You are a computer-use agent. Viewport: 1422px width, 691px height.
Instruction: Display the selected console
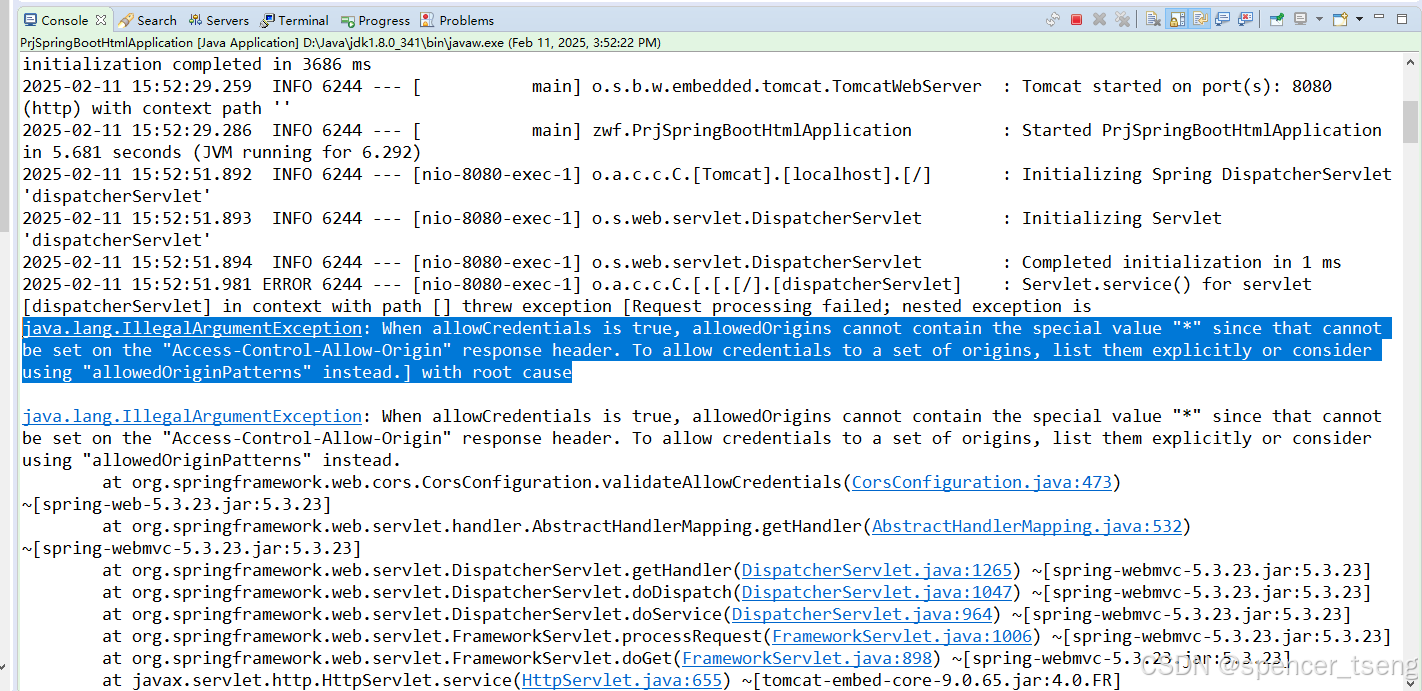point(1301,19)
